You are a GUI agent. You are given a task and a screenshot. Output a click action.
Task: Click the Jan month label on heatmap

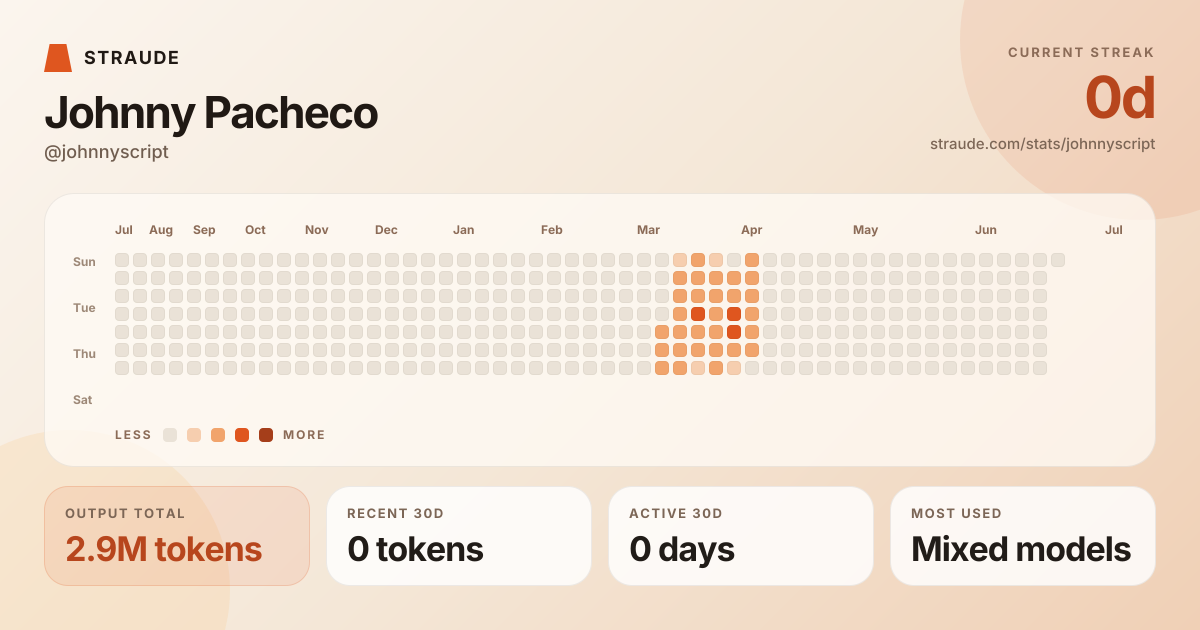point(463,230)
